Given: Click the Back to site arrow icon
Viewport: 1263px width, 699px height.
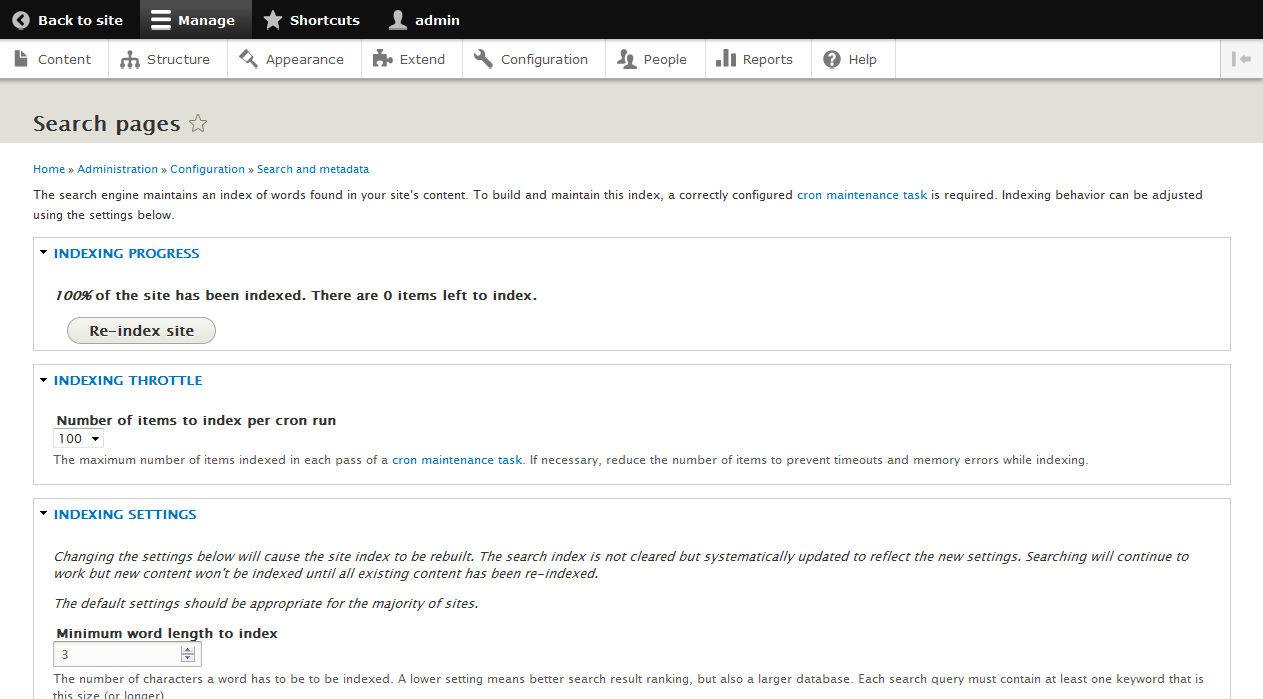Looking at the screenshot, I should pos(21,20).
